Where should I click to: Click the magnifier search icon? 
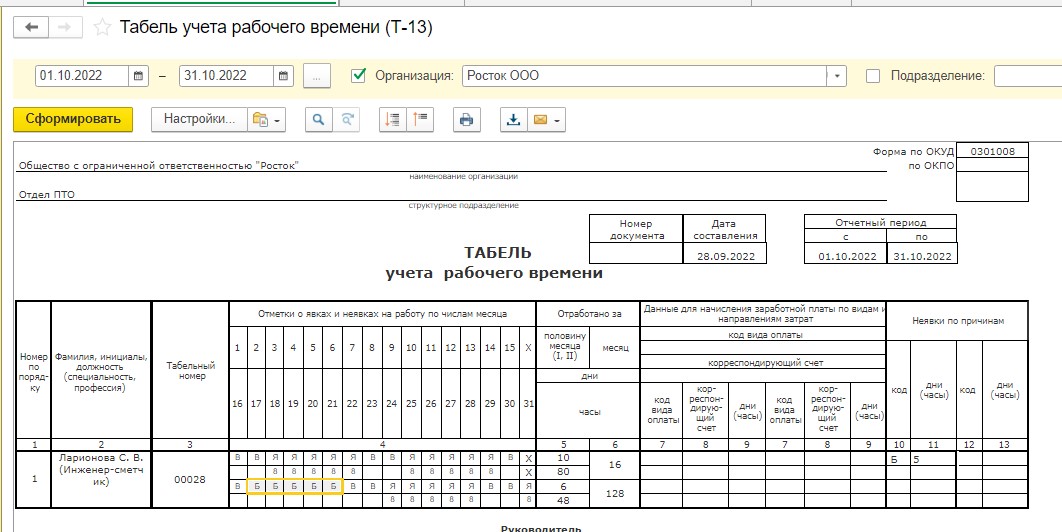pos(318,119)
